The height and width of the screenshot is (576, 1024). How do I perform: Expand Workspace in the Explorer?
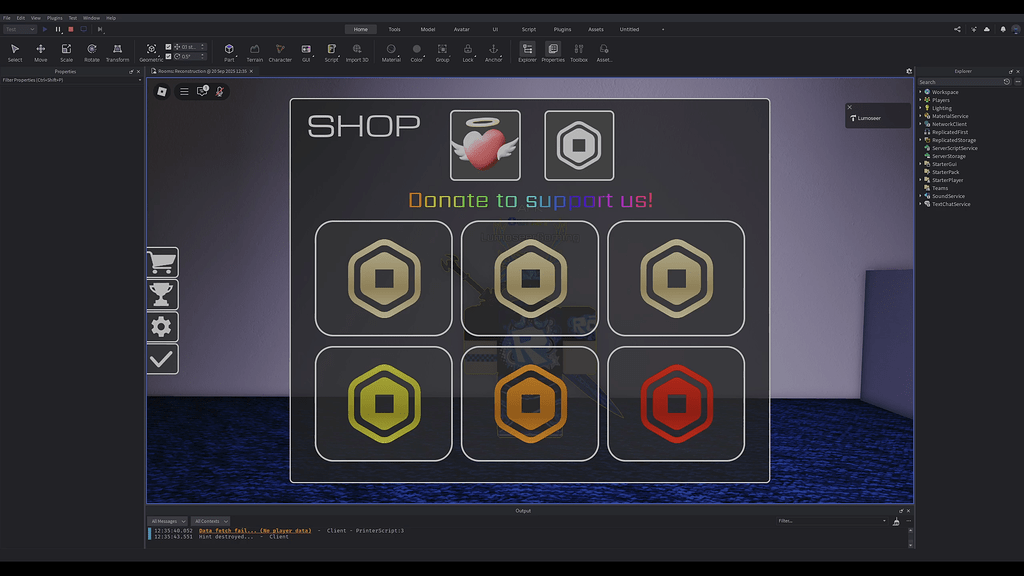921,91
